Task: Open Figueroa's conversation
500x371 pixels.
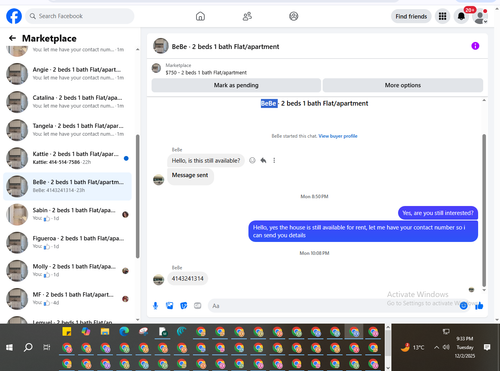Action: point(67,242)
